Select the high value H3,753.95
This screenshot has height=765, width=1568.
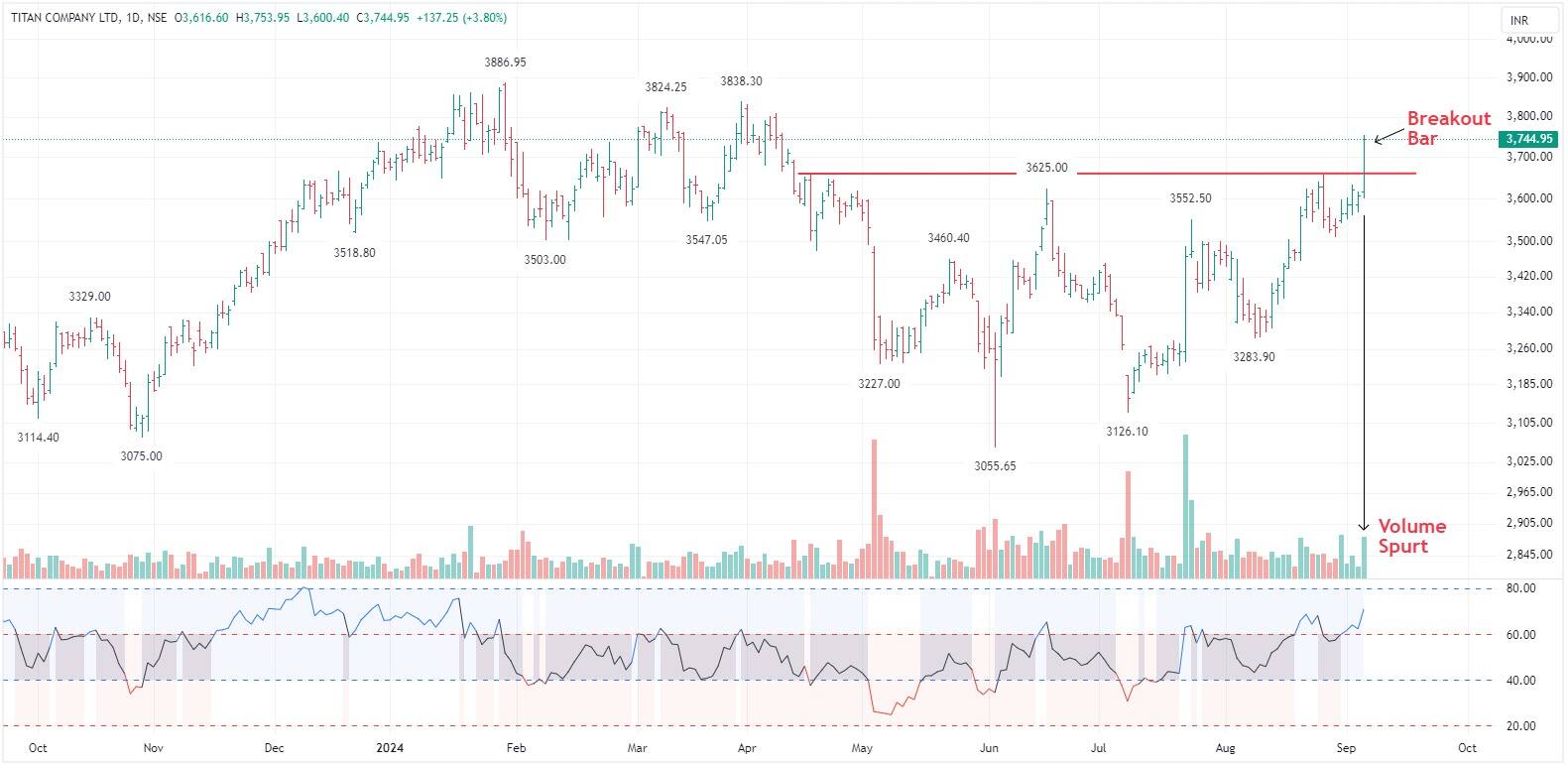tap(262, 19)
